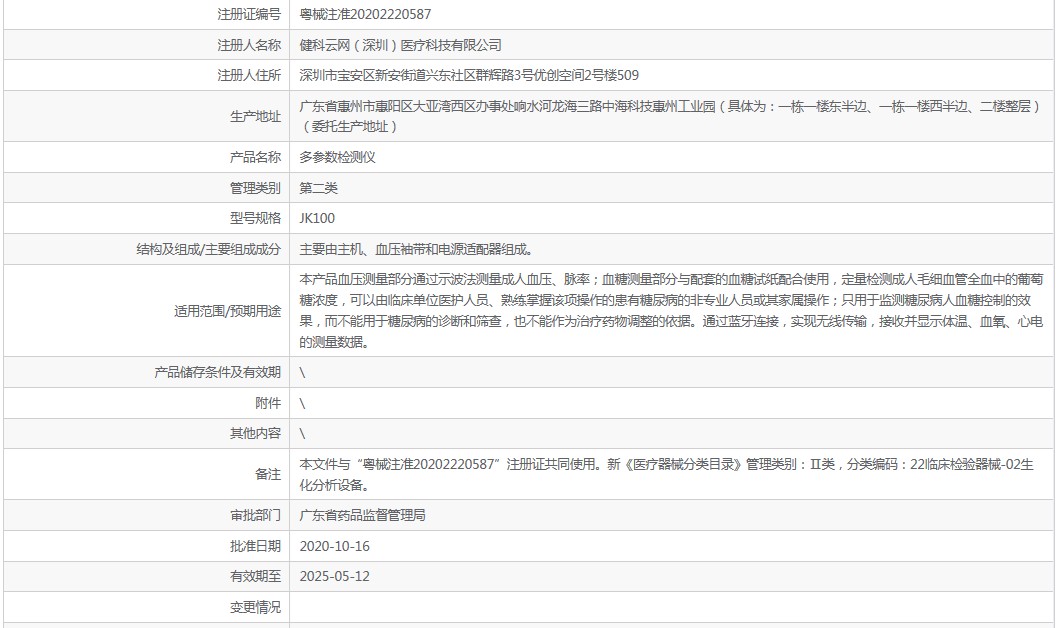1056x628 pixels.
Task: Click the label 管理类别
Action: click(x=255, y=188)
